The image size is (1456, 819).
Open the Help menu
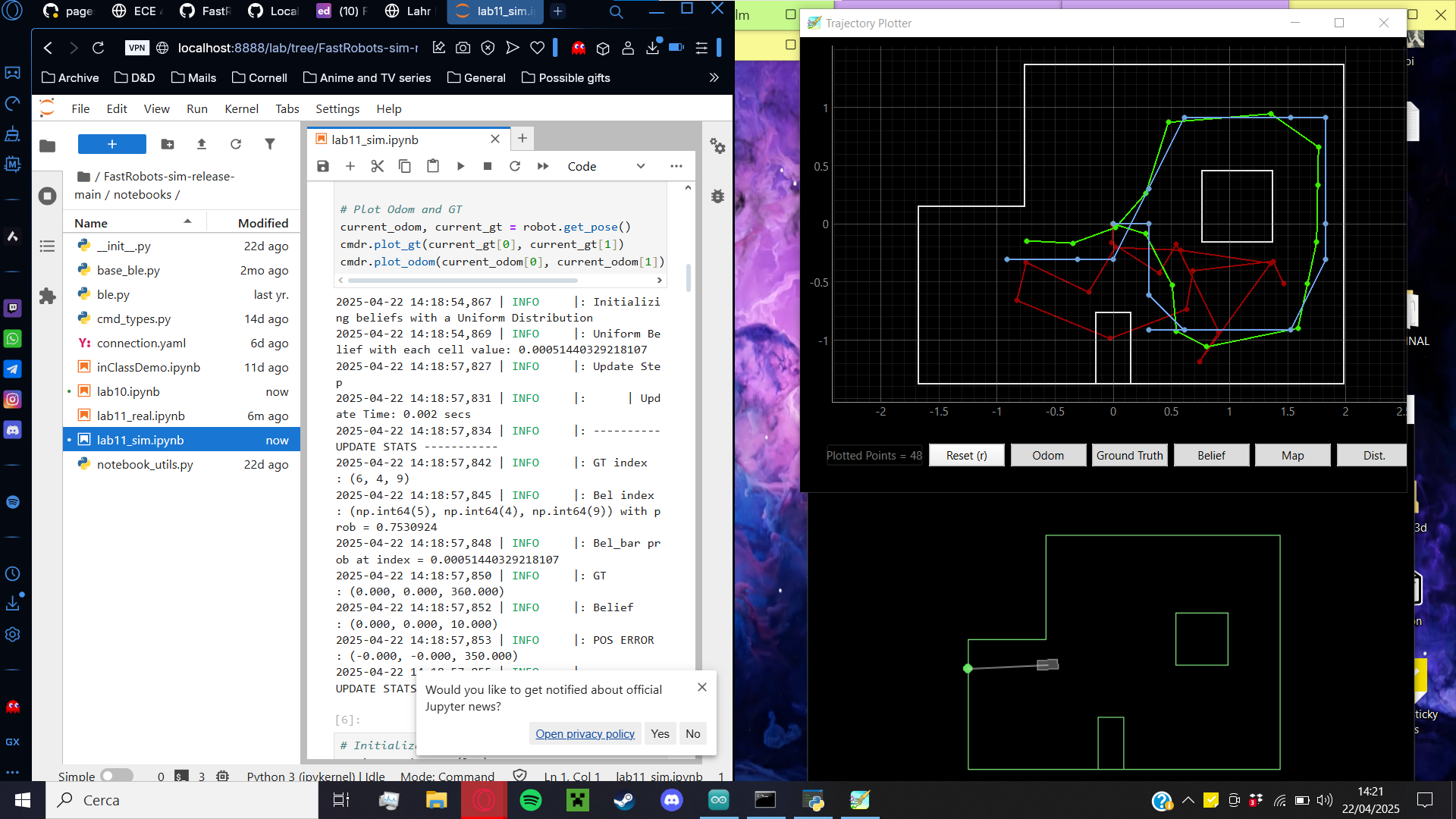[389, 108]
